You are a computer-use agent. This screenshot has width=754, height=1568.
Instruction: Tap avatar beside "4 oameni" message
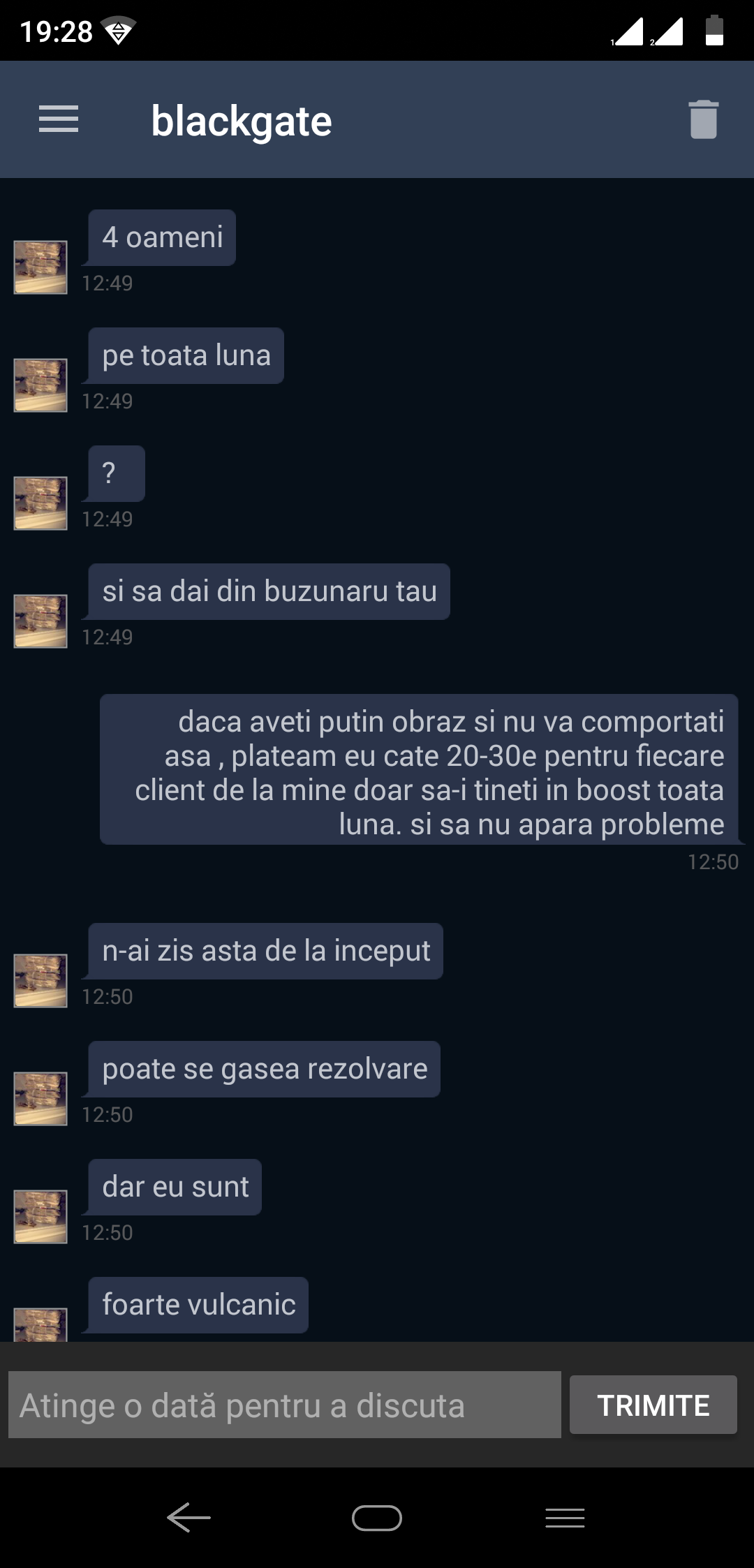click(x=40, y=267)
